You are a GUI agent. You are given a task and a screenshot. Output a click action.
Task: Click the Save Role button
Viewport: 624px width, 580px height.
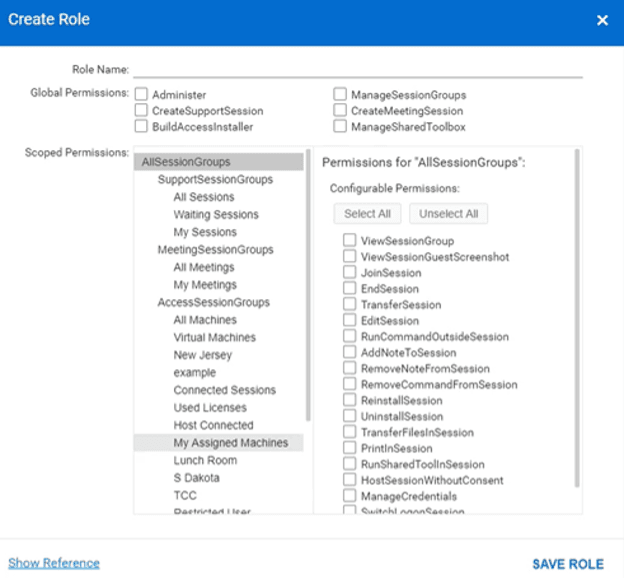[x=568, y=564]
